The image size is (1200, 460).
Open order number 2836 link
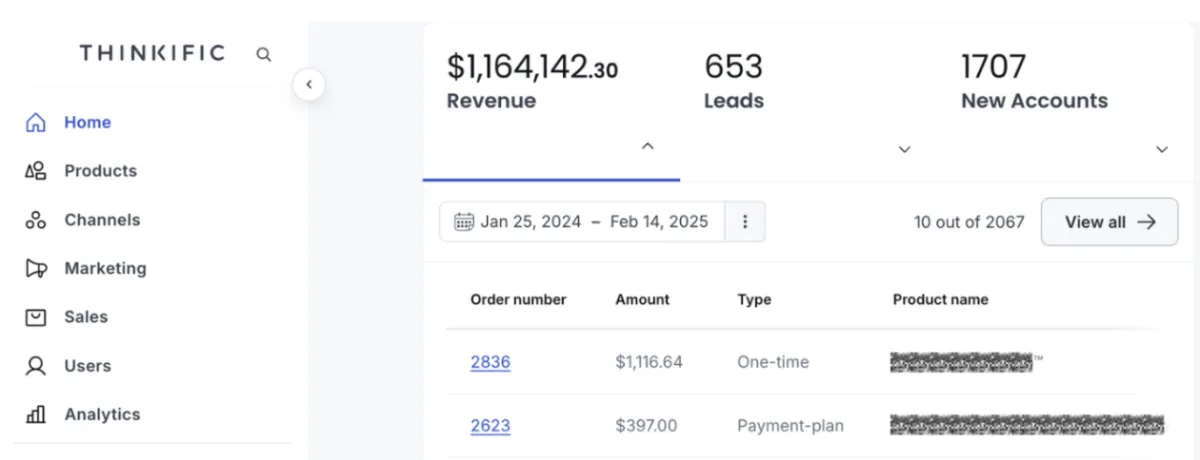tap(490, 362)
